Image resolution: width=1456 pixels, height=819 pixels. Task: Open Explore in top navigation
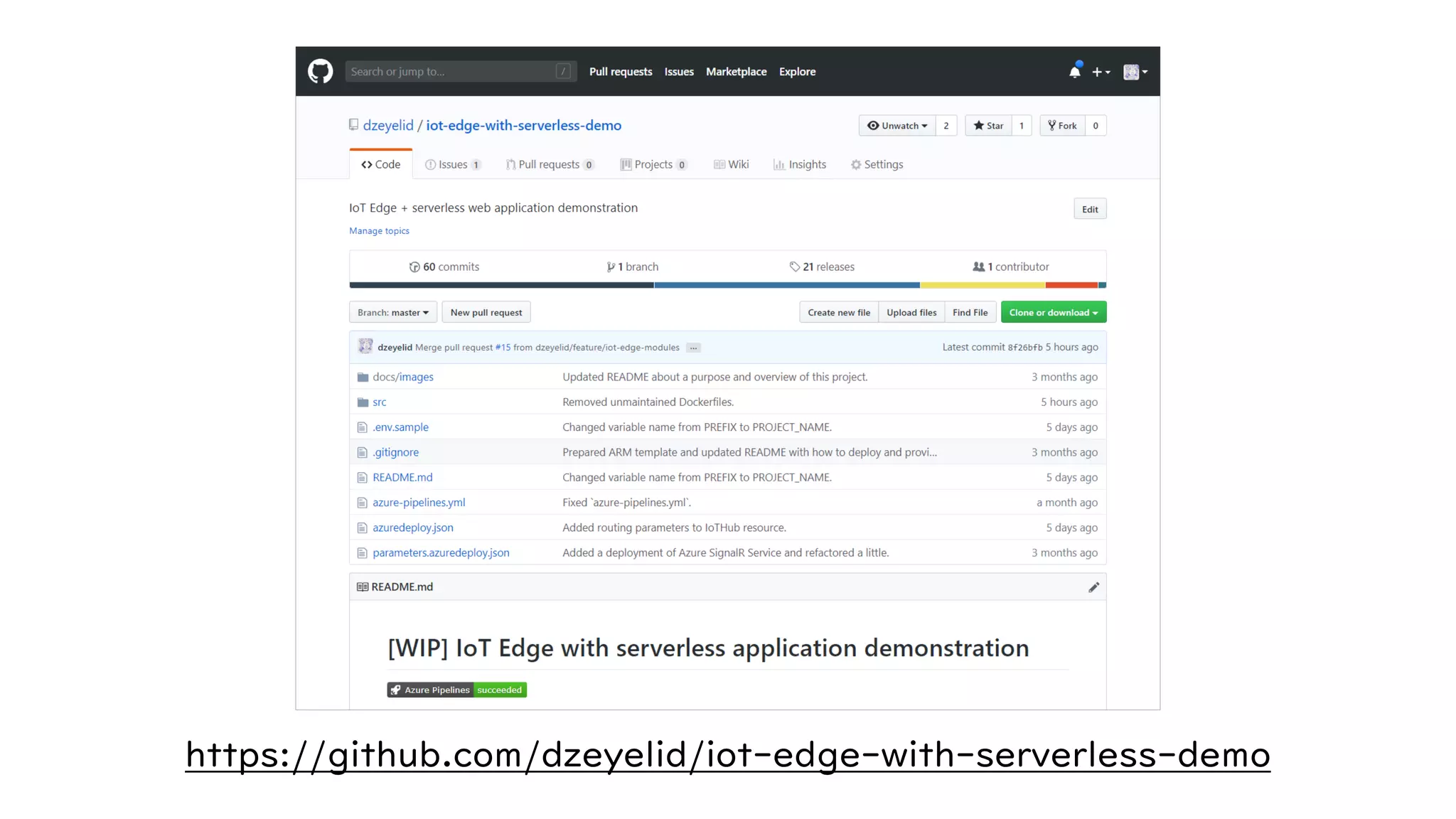[x=797, y=72]
